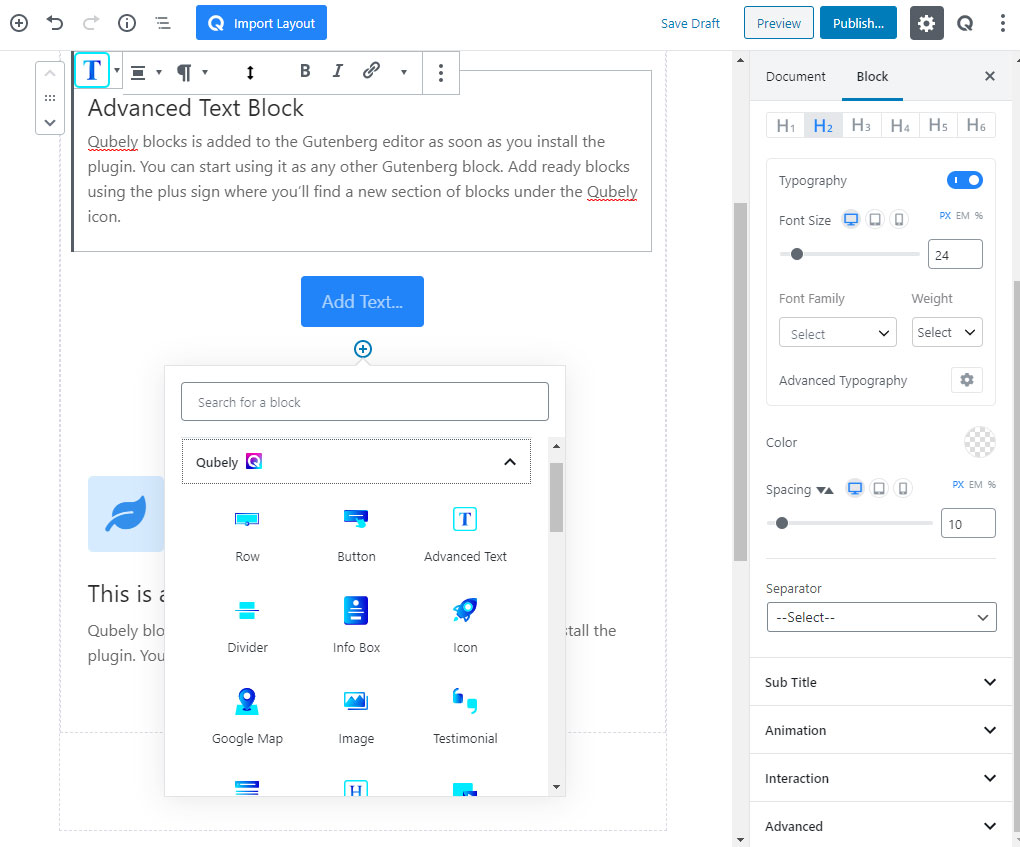1020x847 pixels.
Task: Select H4 heading level
Action: click(x=900, y=126)
